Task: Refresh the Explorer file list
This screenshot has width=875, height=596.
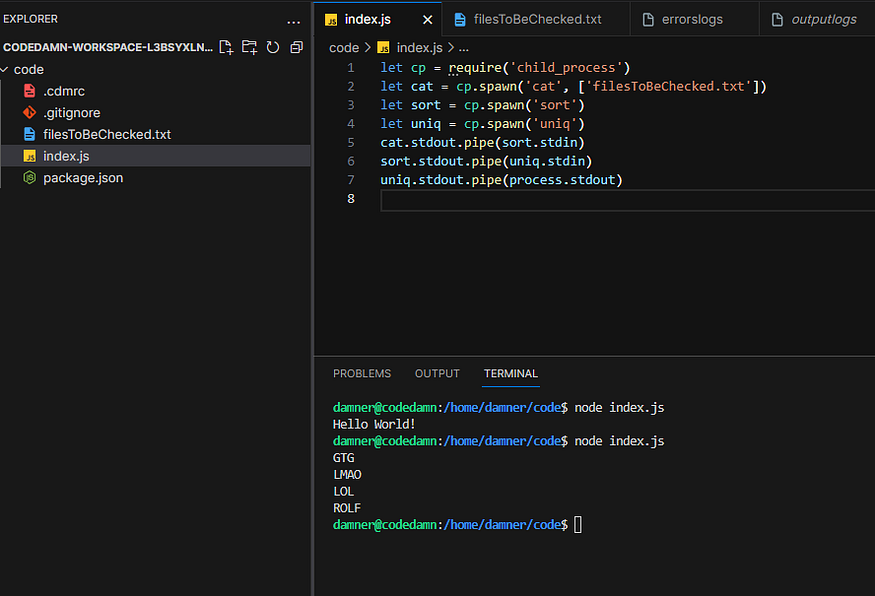Action: click(272, 47)
